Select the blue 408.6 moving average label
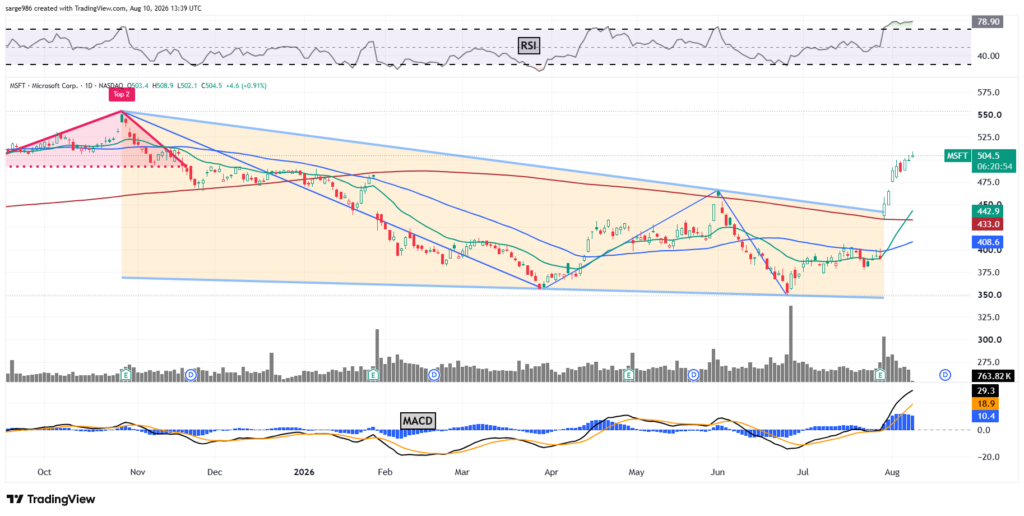 [989, 242]
